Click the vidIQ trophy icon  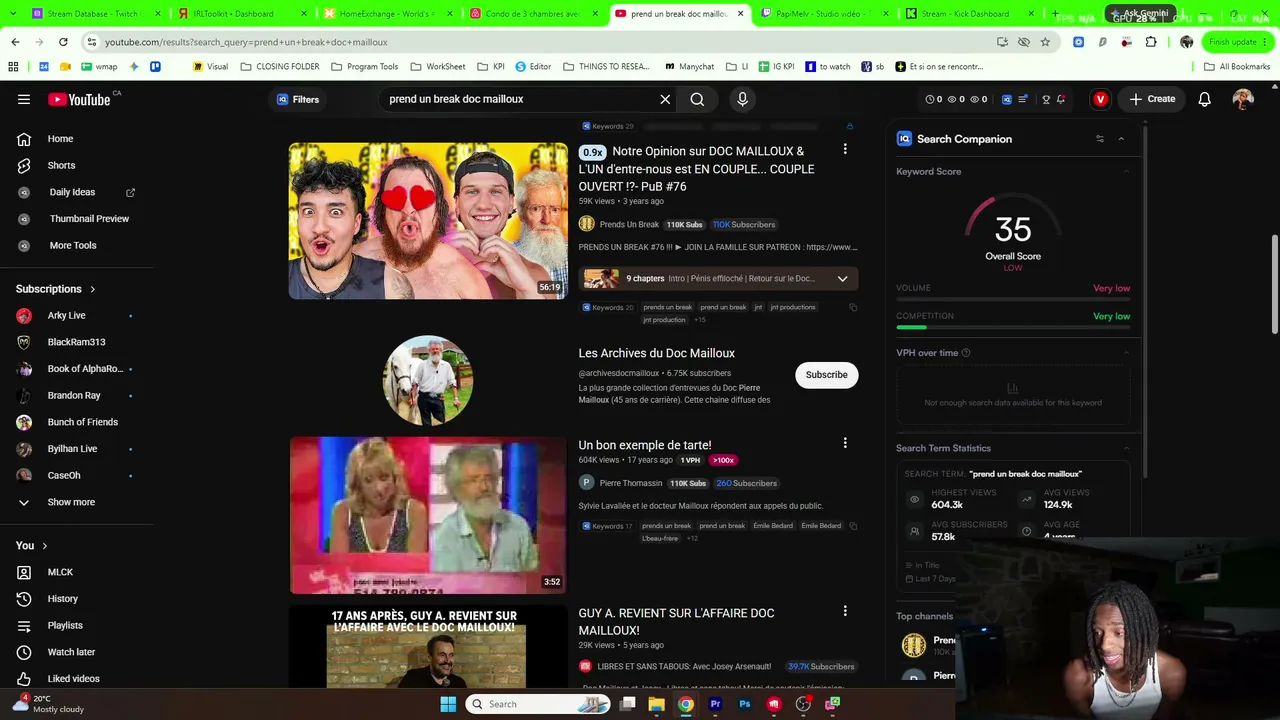[x=1046, y=99]
